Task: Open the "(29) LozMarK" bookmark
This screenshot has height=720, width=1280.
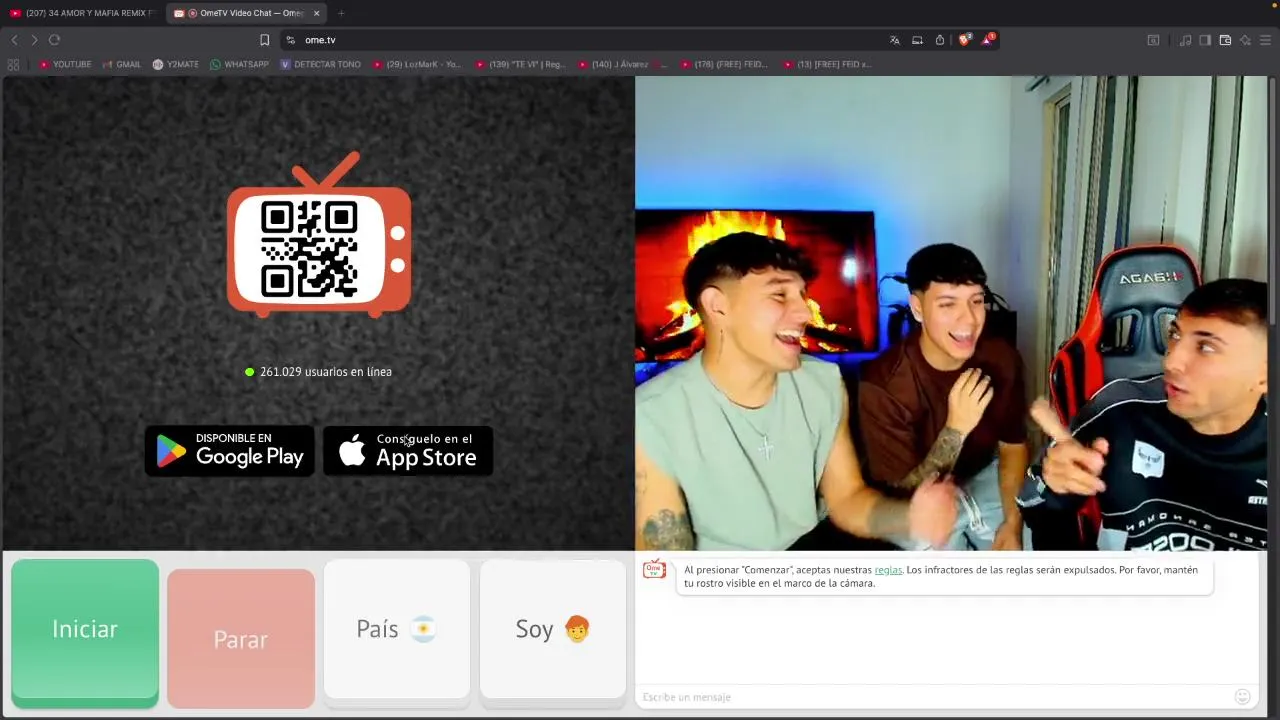Action: pos(417,64)
